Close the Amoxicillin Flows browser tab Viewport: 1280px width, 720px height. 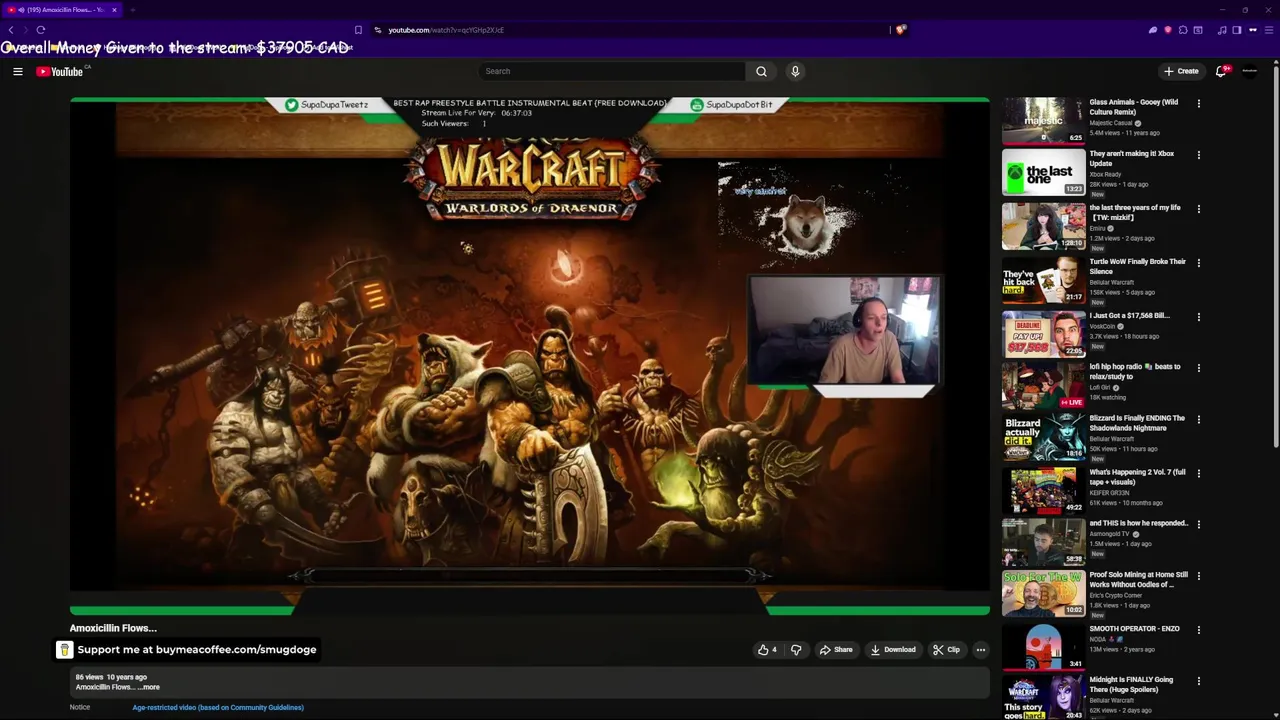[114, 10]
